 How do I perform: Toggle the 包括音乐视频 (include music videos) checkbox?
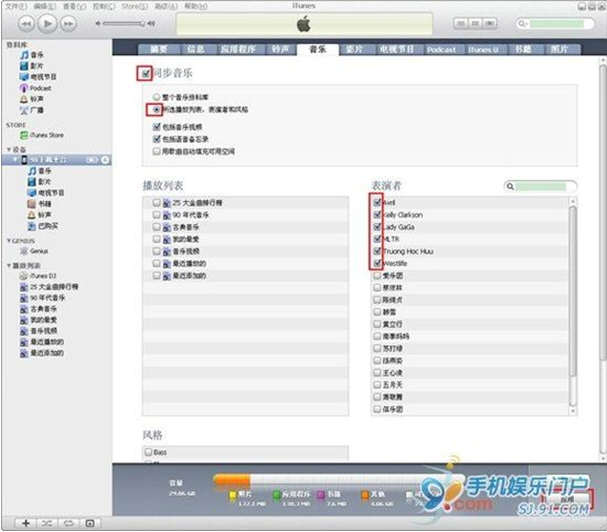click(156, 127)
